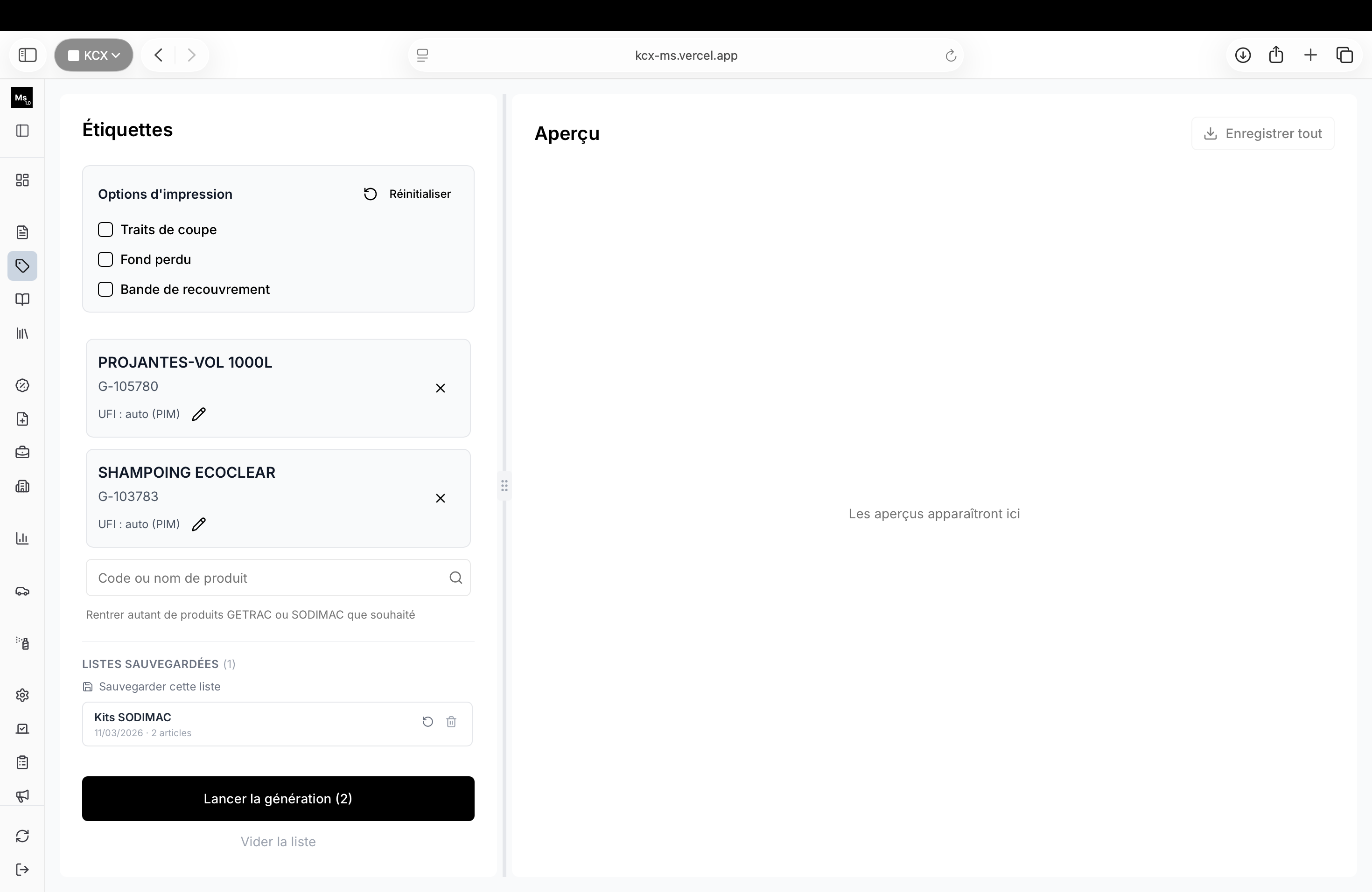Enable Bande de recouvrement checkbox

coord(105,290)
